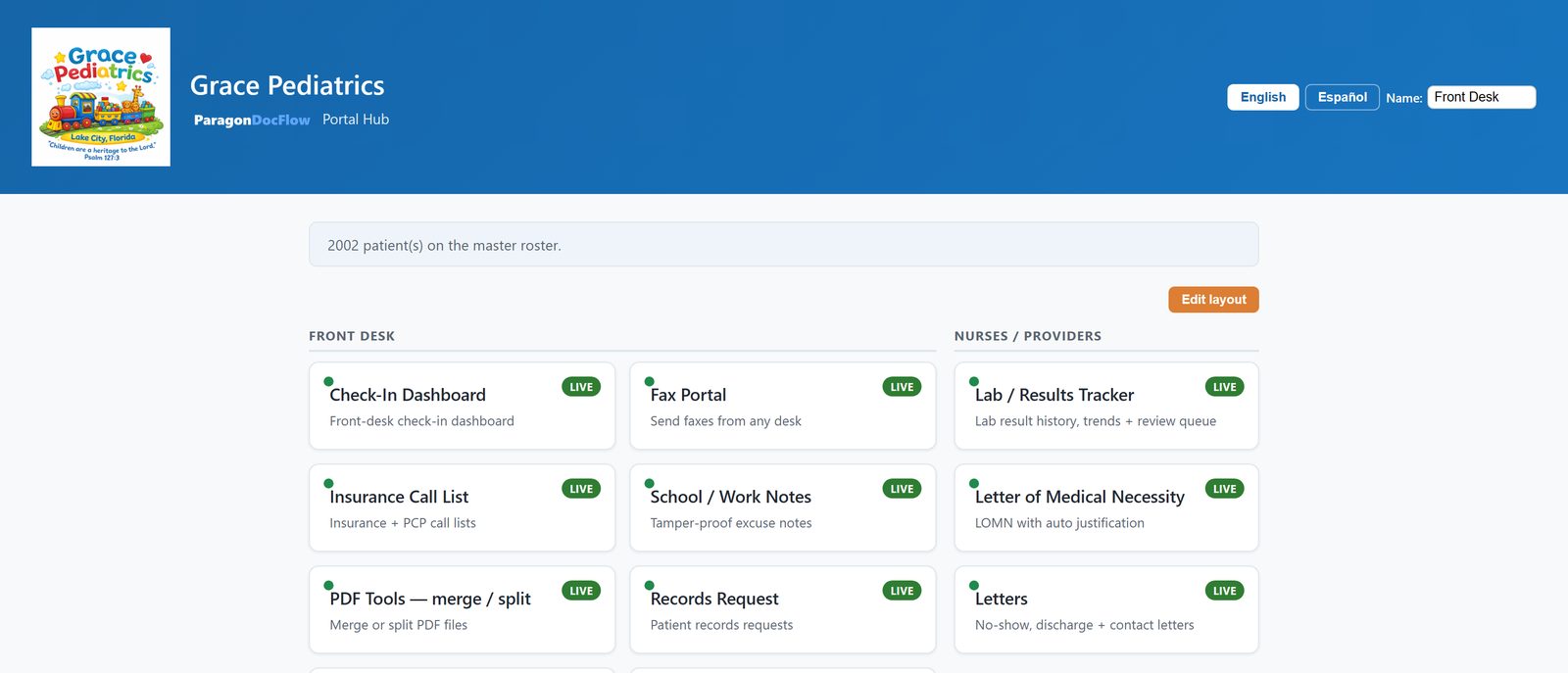
Task: Click 'Send faxes from any desk' text
Action: click(725, 421)
